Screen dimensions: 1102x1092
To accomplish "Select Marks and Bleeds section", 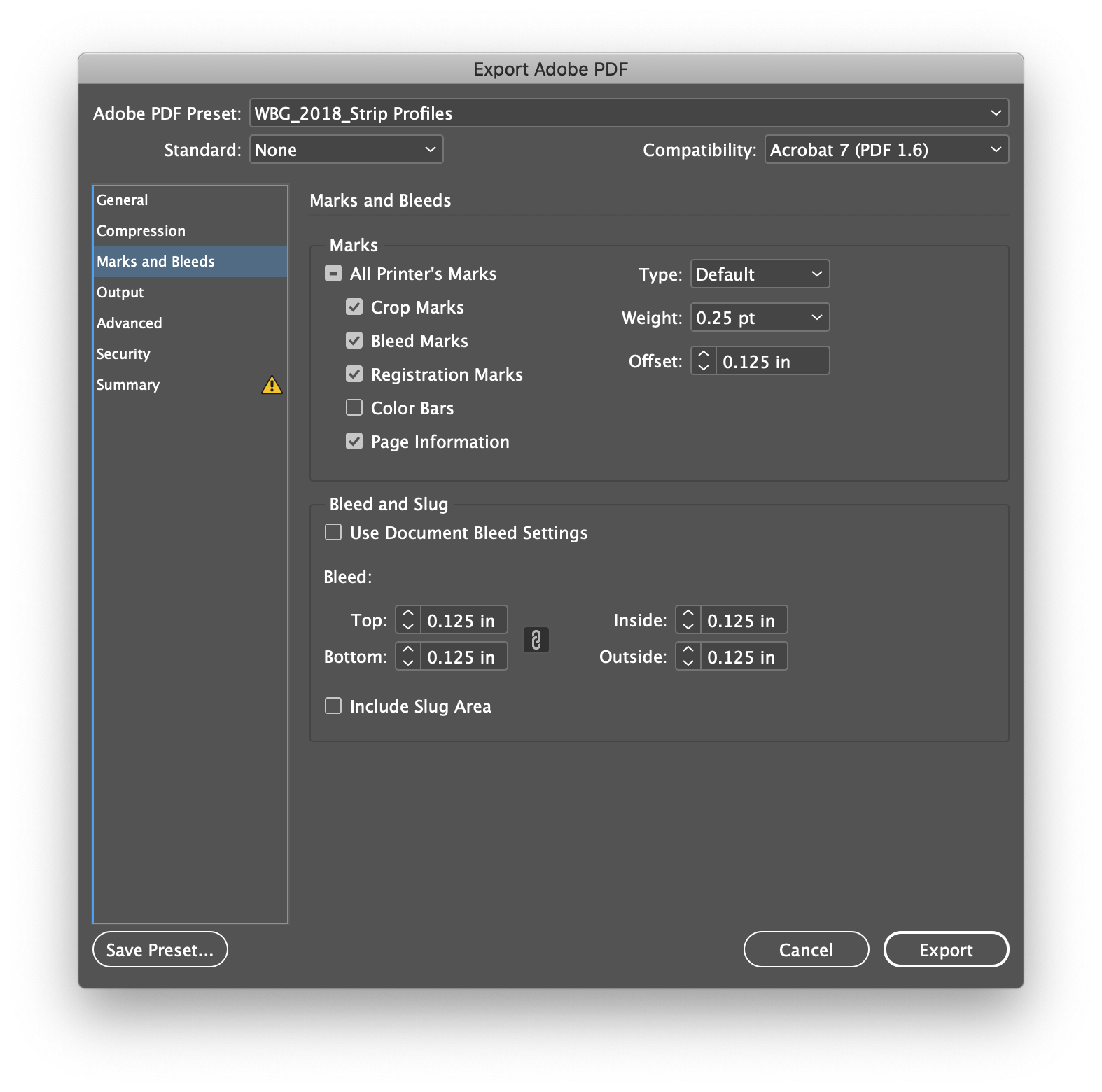I will 190,262.
